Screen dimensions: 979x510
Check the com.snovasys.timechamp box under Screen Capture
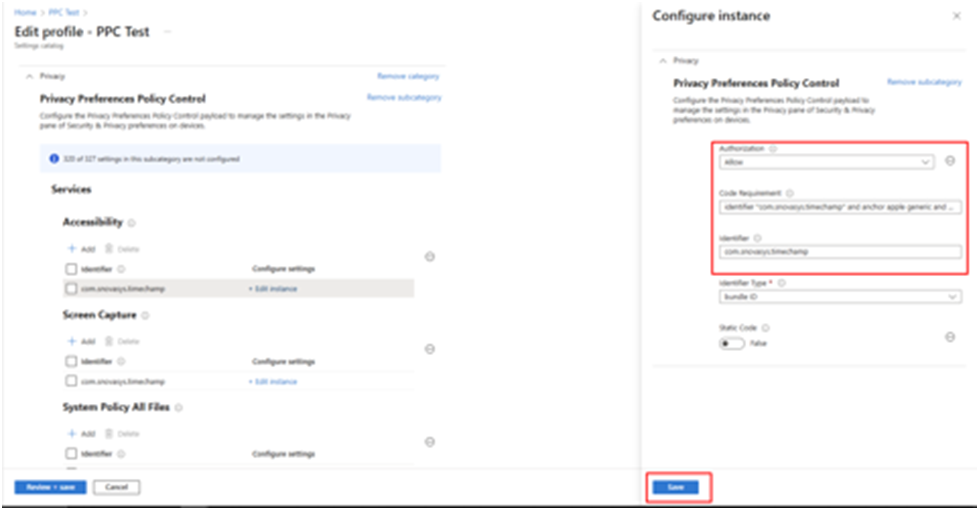70,381
